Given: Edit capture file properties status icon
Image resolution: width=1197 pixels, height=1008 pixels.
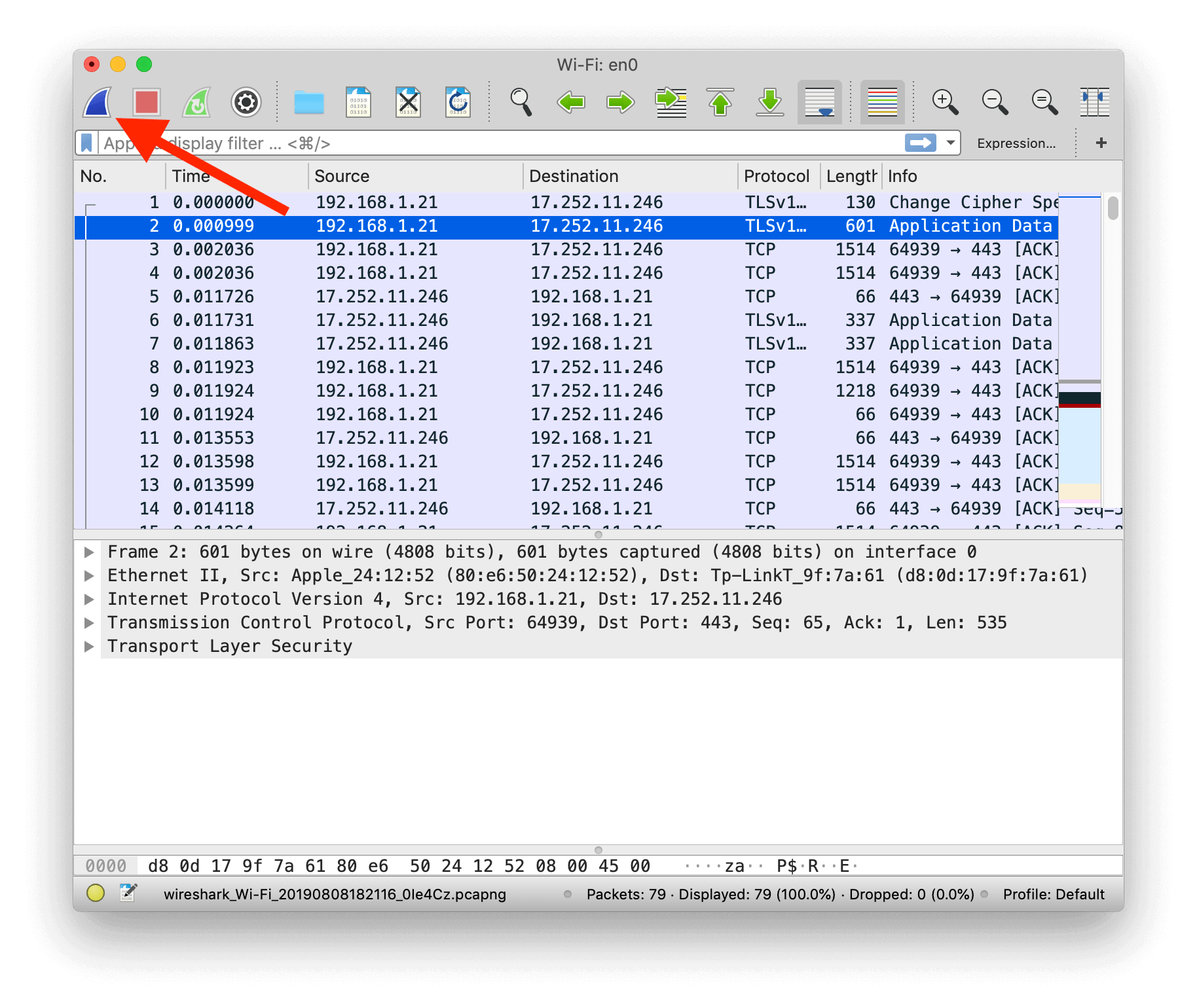Looking at the screenshot, I should coord(128,893).
